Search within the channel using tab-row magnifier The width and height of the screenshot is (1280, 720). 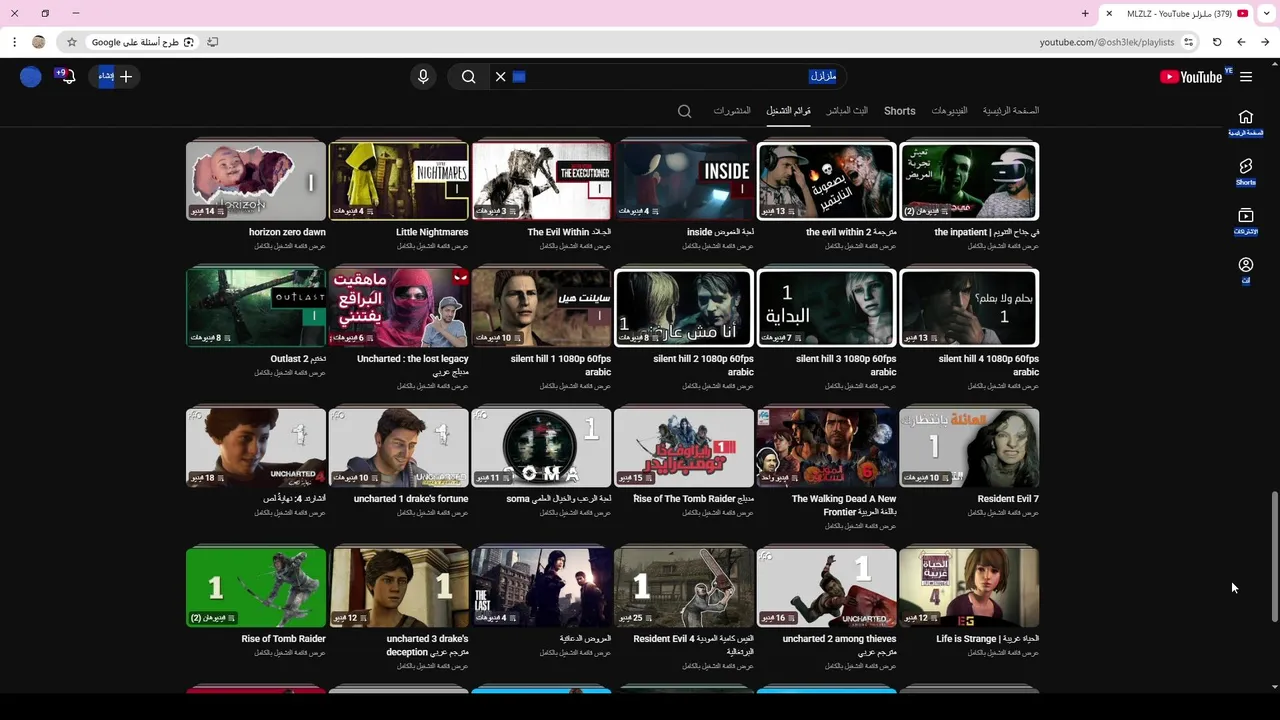(685, 111)
